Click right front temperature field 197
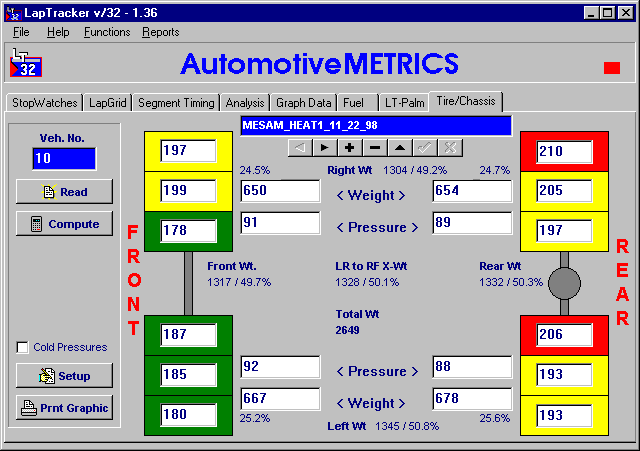 point(188,151)
